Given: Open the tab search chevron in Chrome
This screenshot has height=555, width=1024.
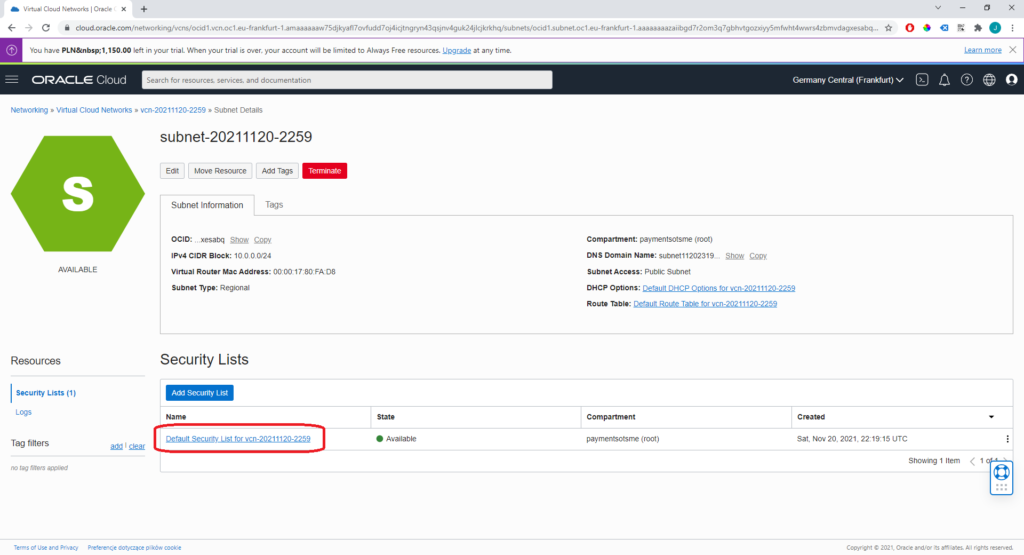Looking at the screenshot, I should 938,8.
